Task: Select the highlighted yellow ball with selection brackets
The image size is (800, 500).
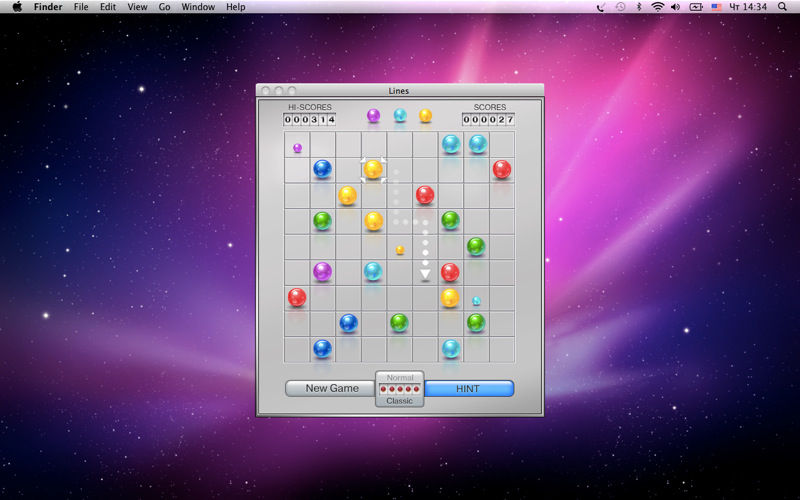Action: (373, 169)
